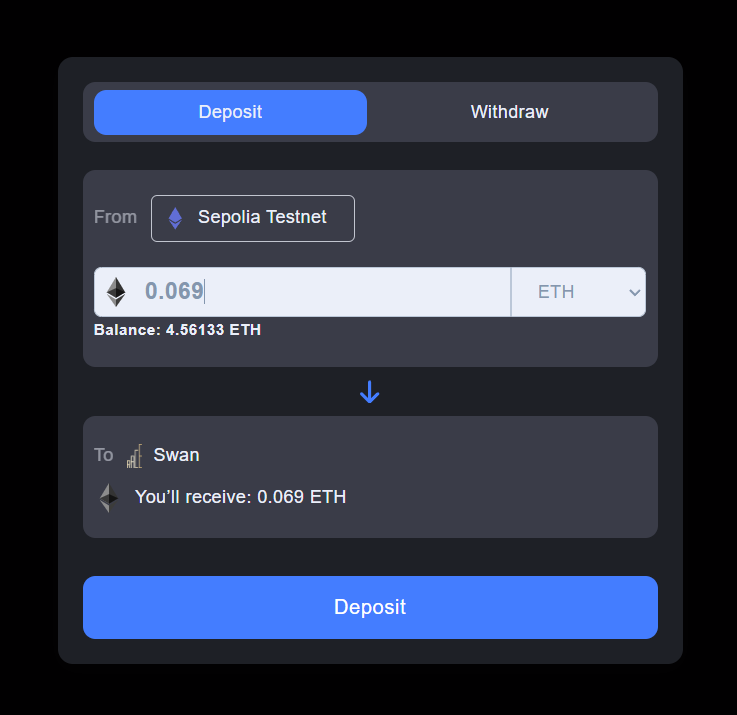Open the Sepolia Testnet network selector
Screen dimensions: 737x715
pos(253,218)
